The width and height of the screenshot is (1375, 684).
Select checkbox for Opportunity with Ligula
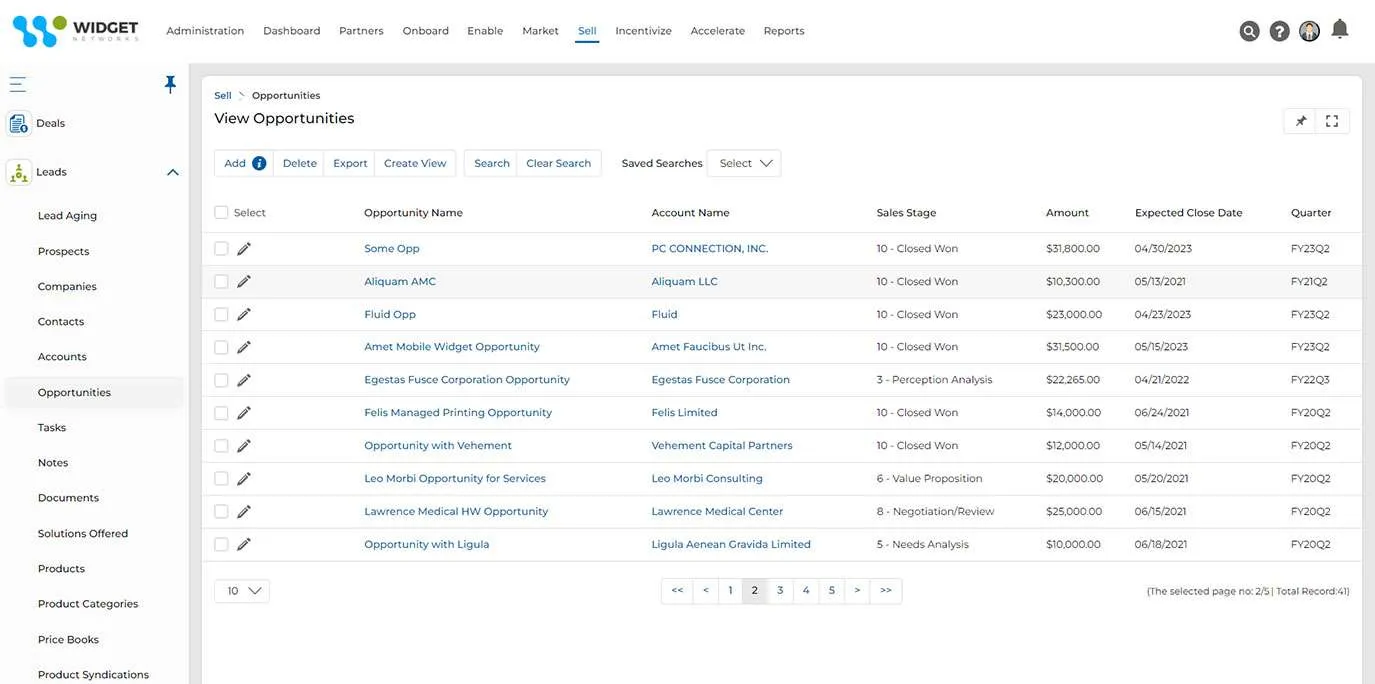point(221,544)
